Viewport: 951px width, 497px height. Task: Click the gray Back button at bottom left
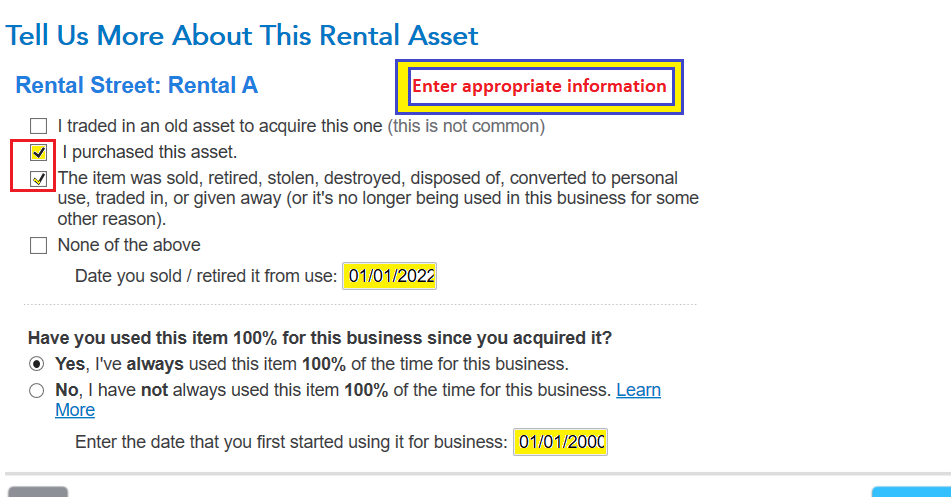pos(38,492)
